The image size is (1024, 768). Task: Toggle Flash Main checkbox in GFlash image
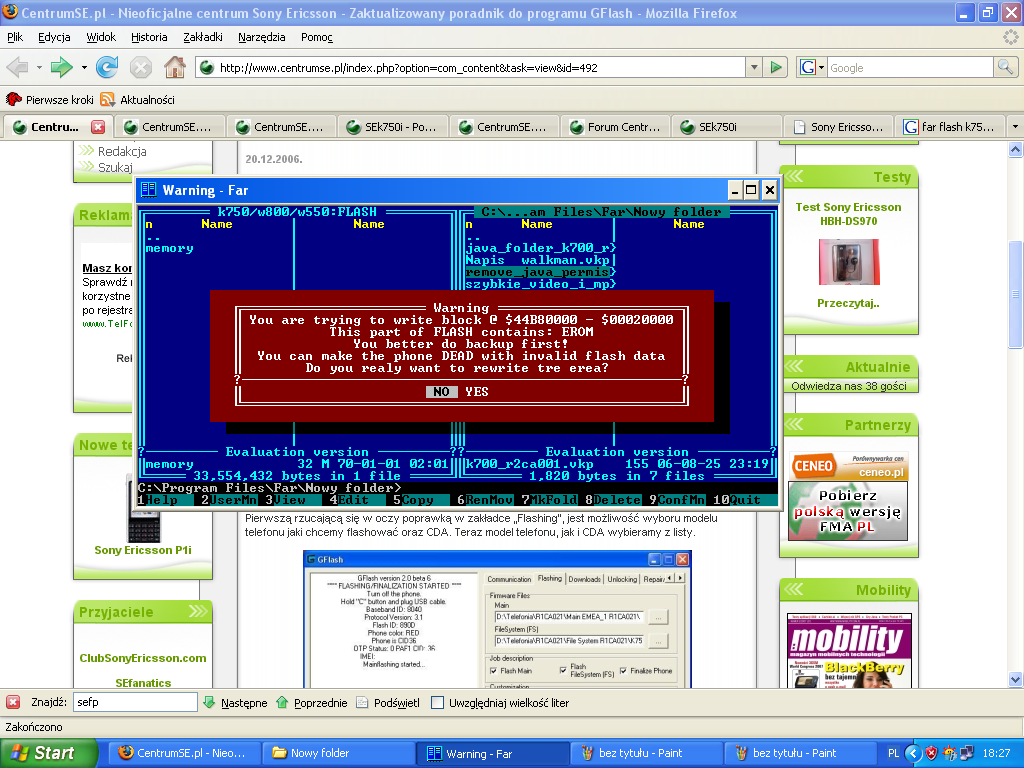click(x=493, y=671)
